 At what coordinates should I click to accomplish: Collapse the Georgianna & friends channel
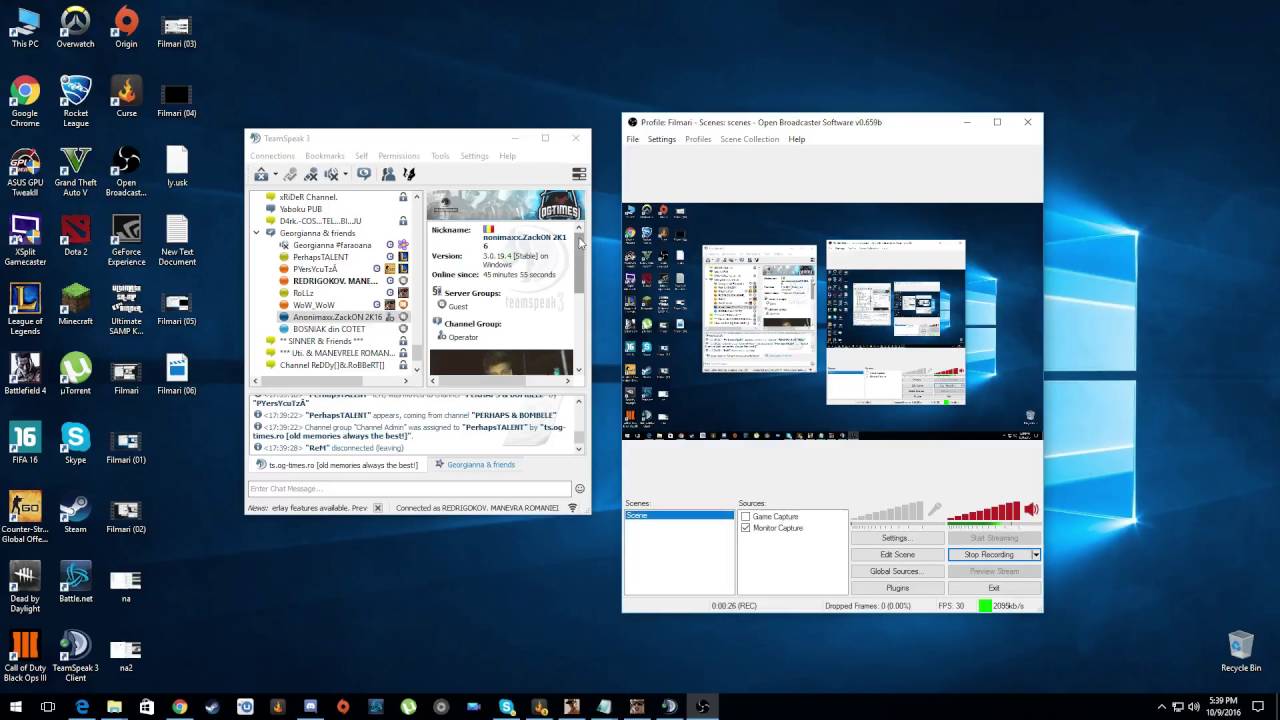tap(257, 233)
